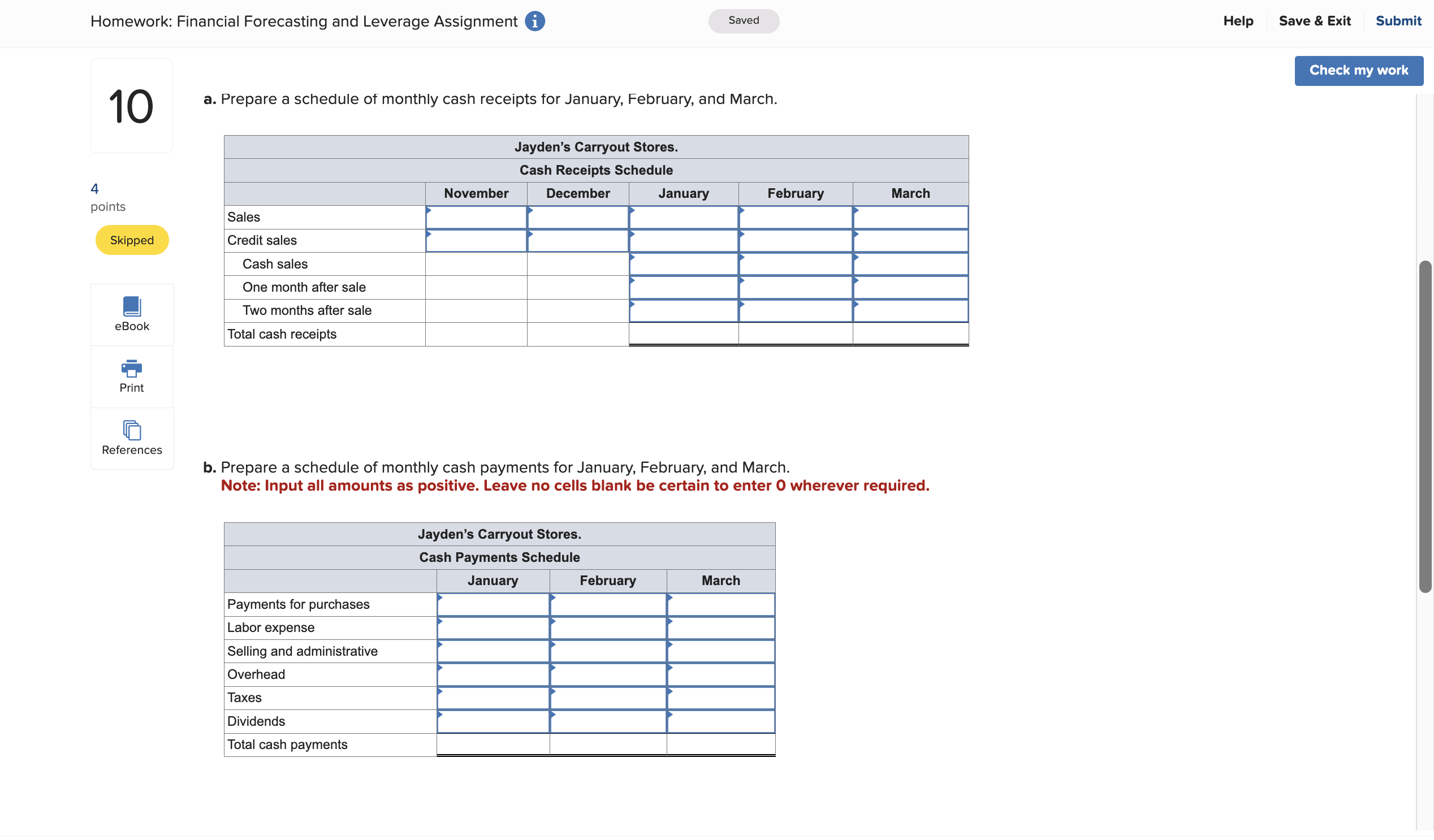
Task: Click the Check my work button
Action: tap(1358, 71)
